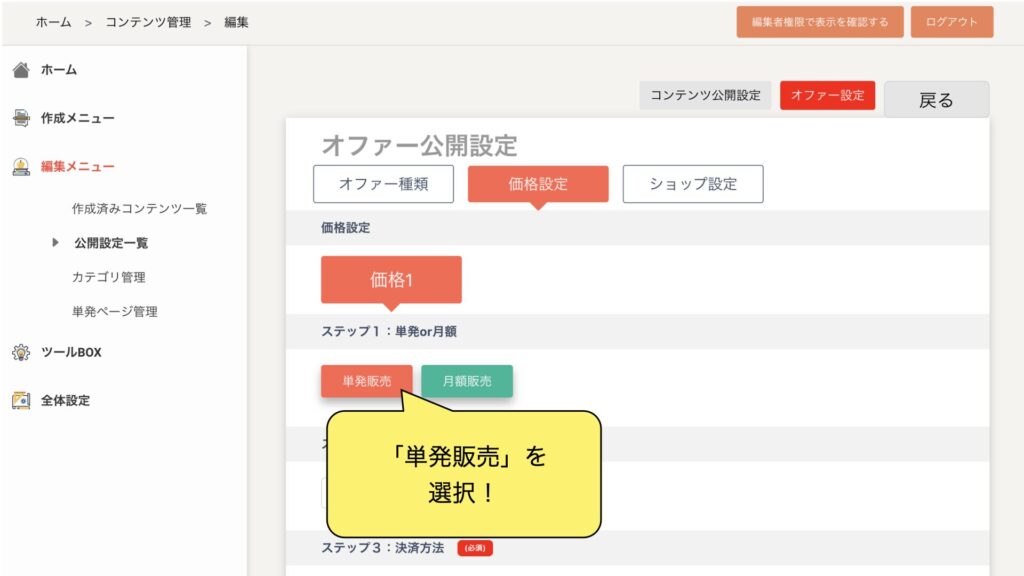The image size is (1024, 576).
Task: Switch to the ショップ設定 tab
Action: point(693,184)
